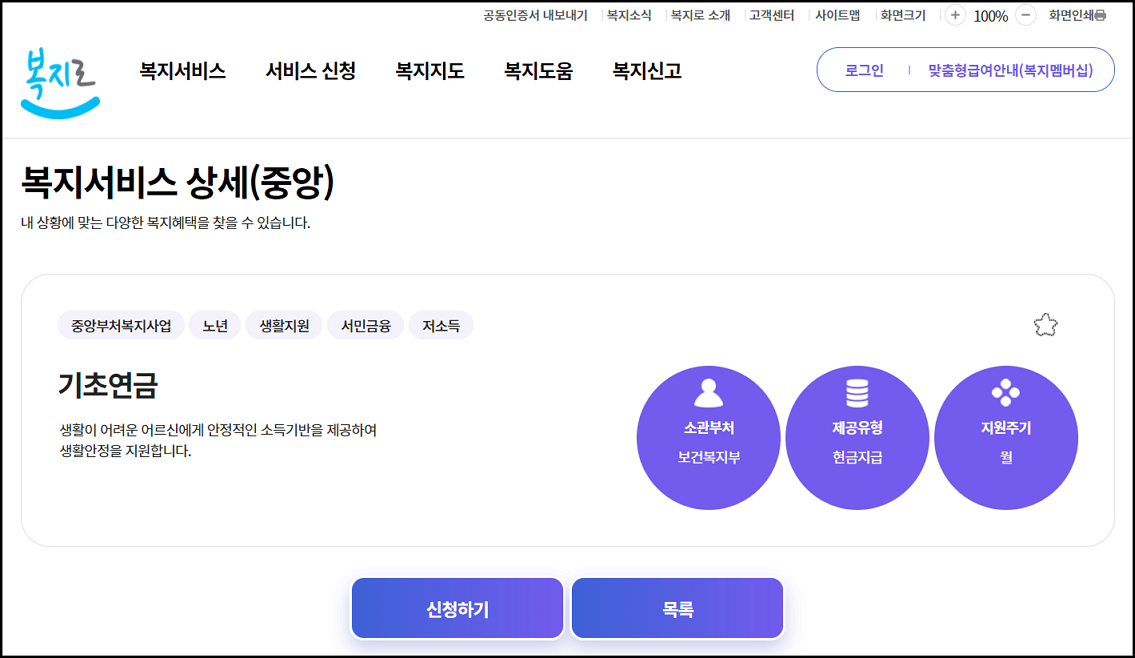Select the 노년 tag chip
This screenshot has width=1135, height=658.
[214, 324]
